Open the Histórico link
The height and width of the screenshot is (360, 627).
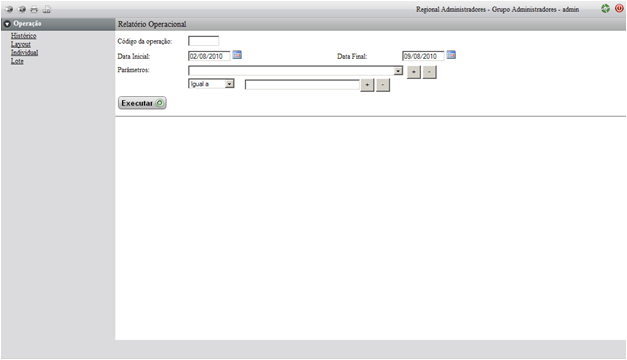24,36
